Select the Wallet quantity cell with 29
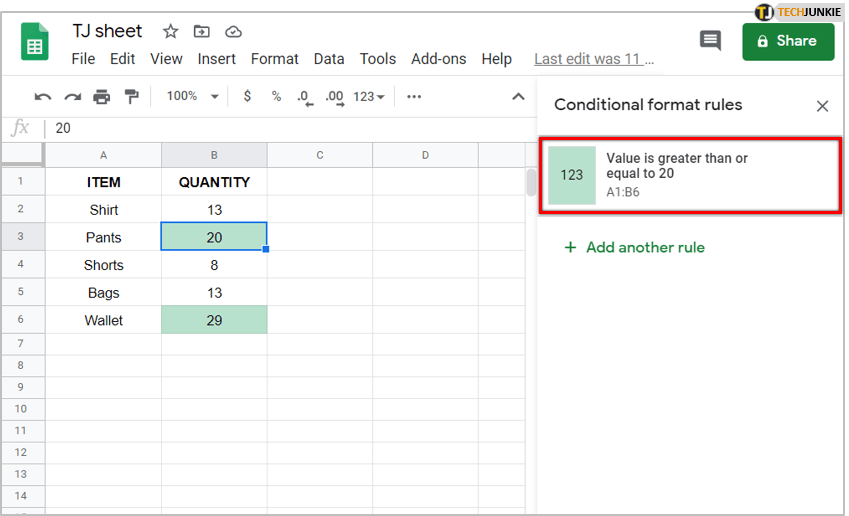Image resolution: width=849 pixels, height=516 pixels. coord(214,321)
